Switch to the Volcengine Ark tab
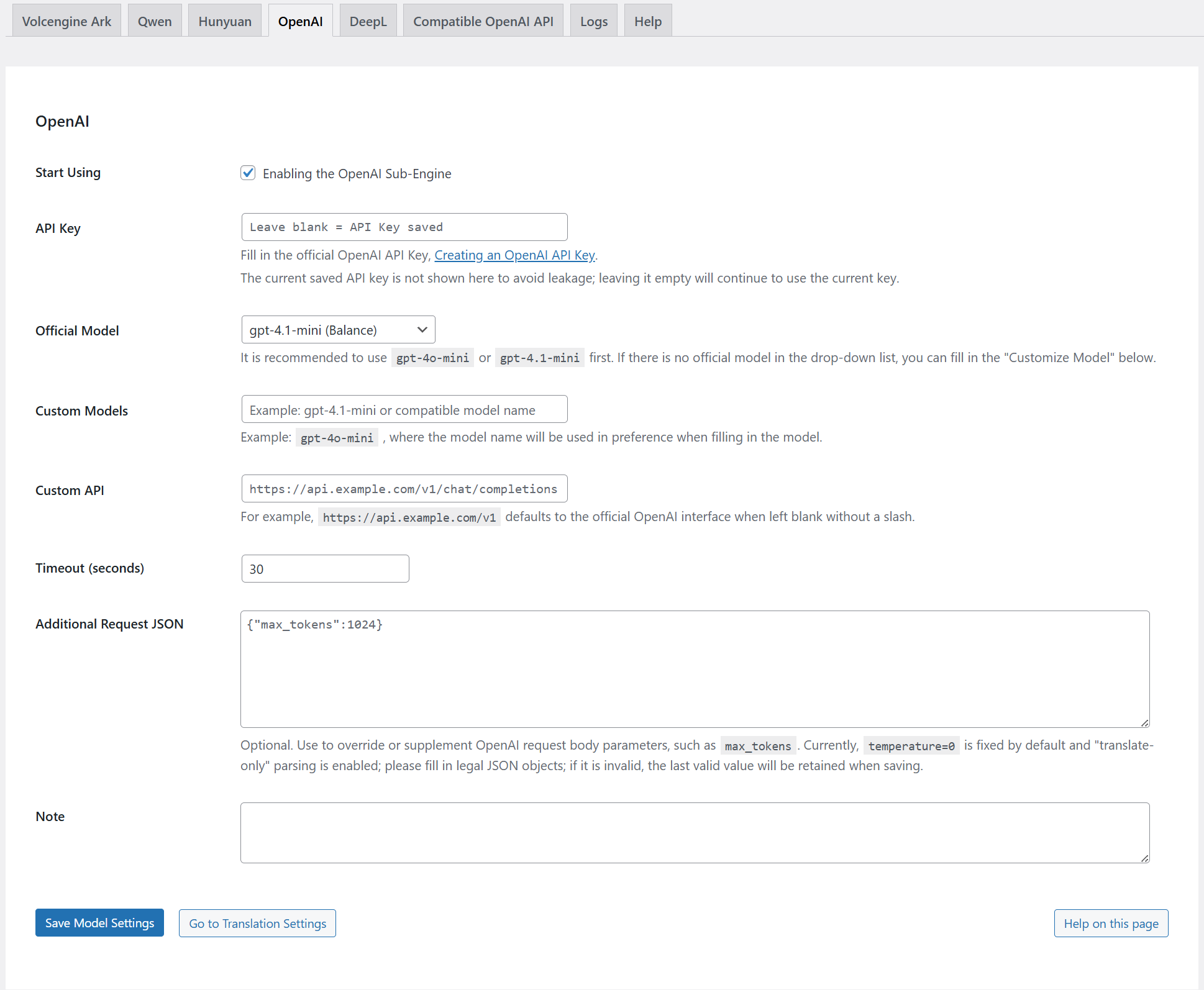1204x990 pixels. coord(66,21)
